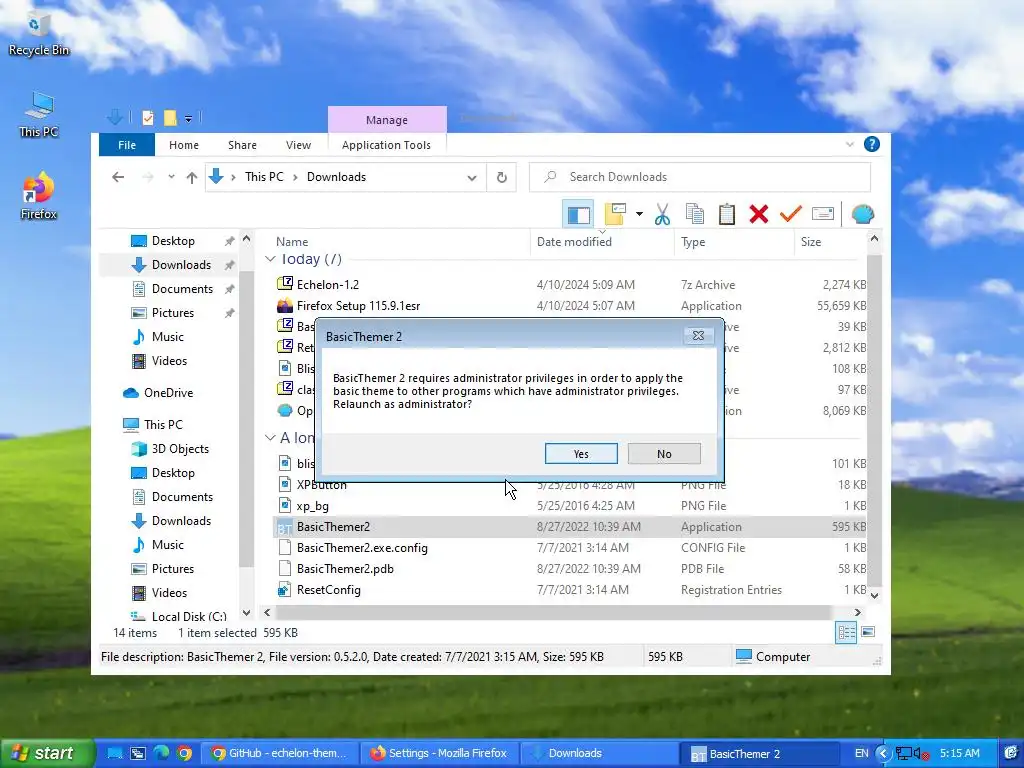Click new folder icon in quick access toolbar
Image resolution: width=1024 pixels, height=768 pixels.
pyautogui.click(x=170, y=118)
